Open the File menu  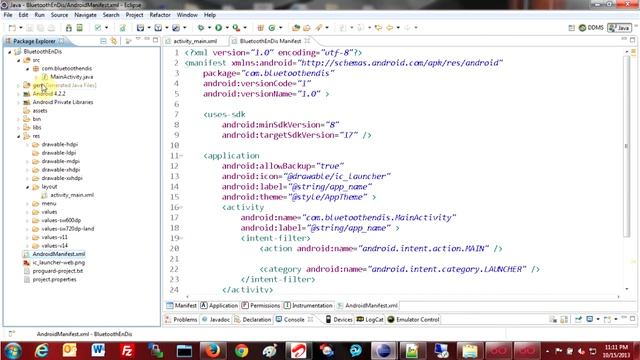(x=8, y=15)
